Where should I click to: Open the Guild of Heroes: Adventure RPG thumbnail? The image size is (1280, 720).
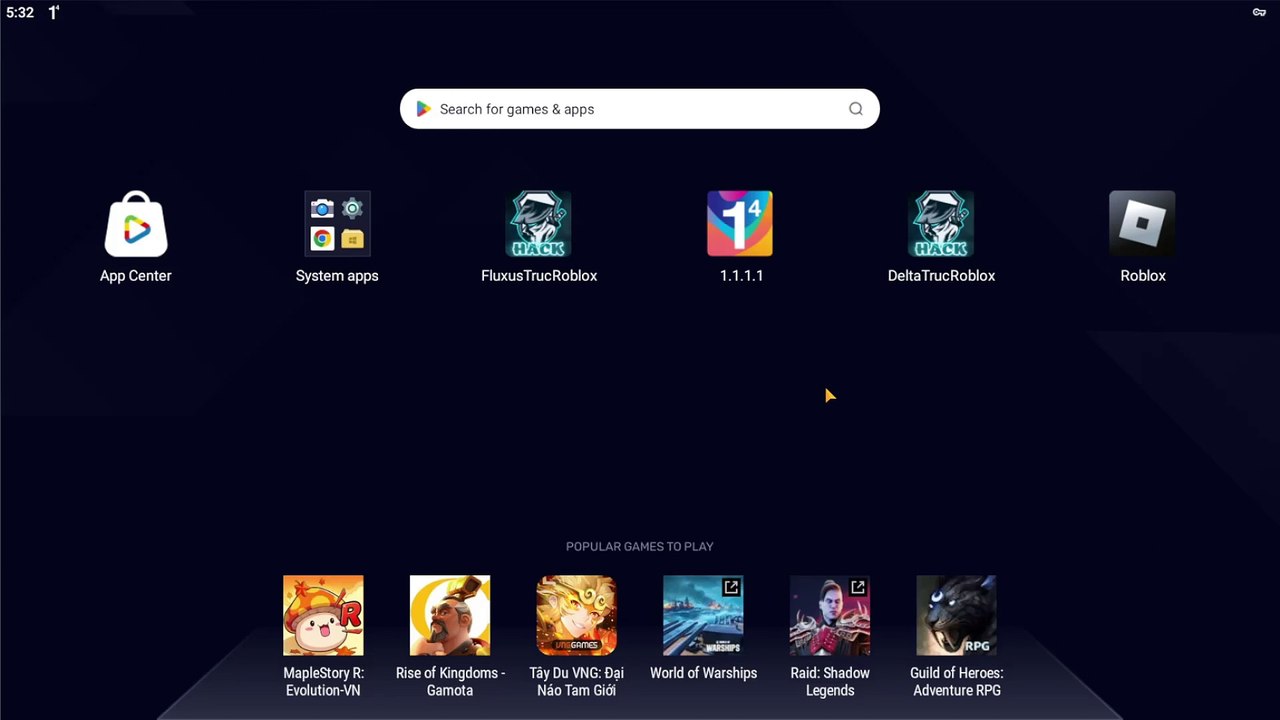click(956, 615)
